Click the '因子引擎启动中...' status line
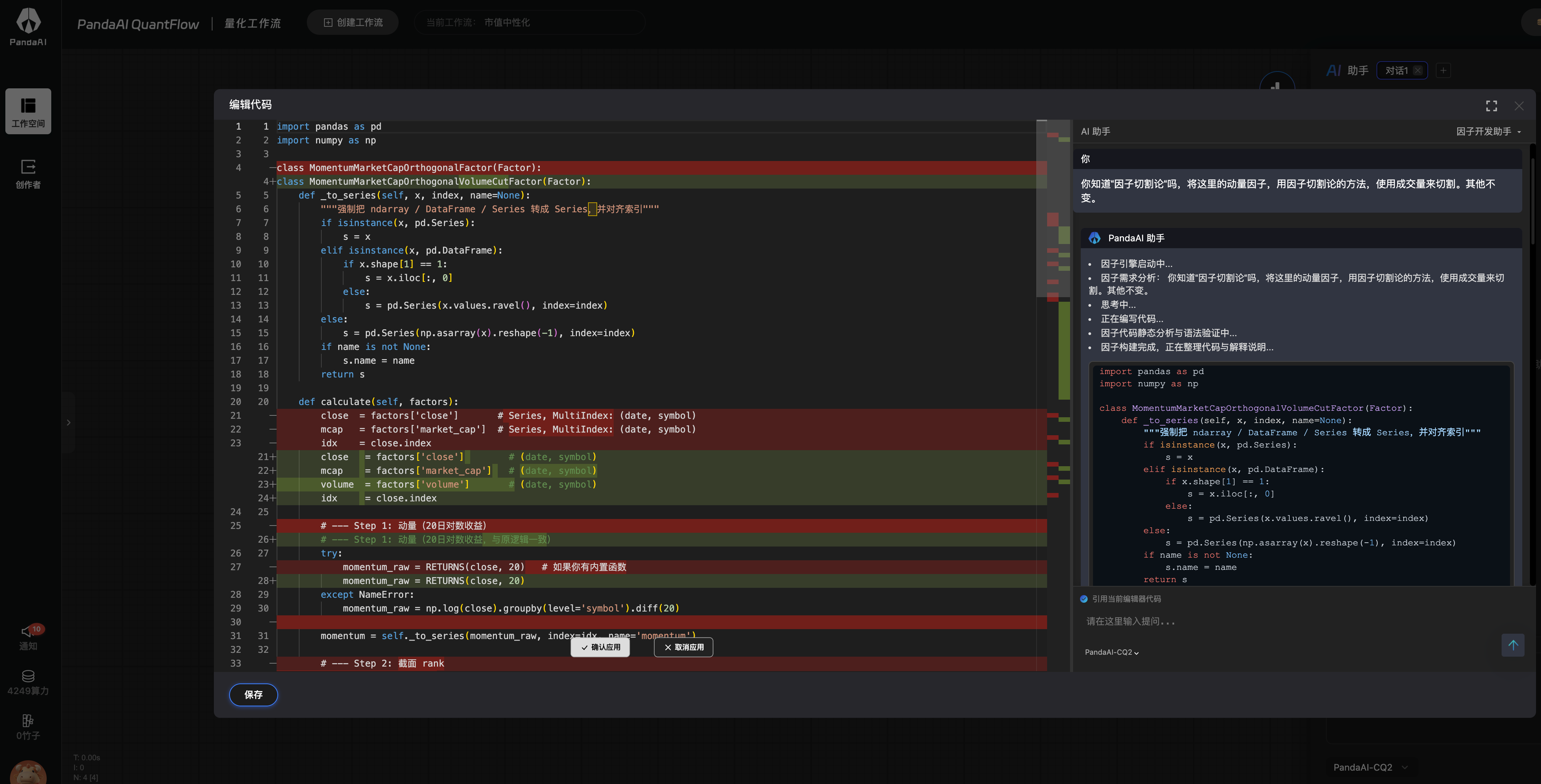The width and height of the screenshot is (1541, 784). 1137,264
